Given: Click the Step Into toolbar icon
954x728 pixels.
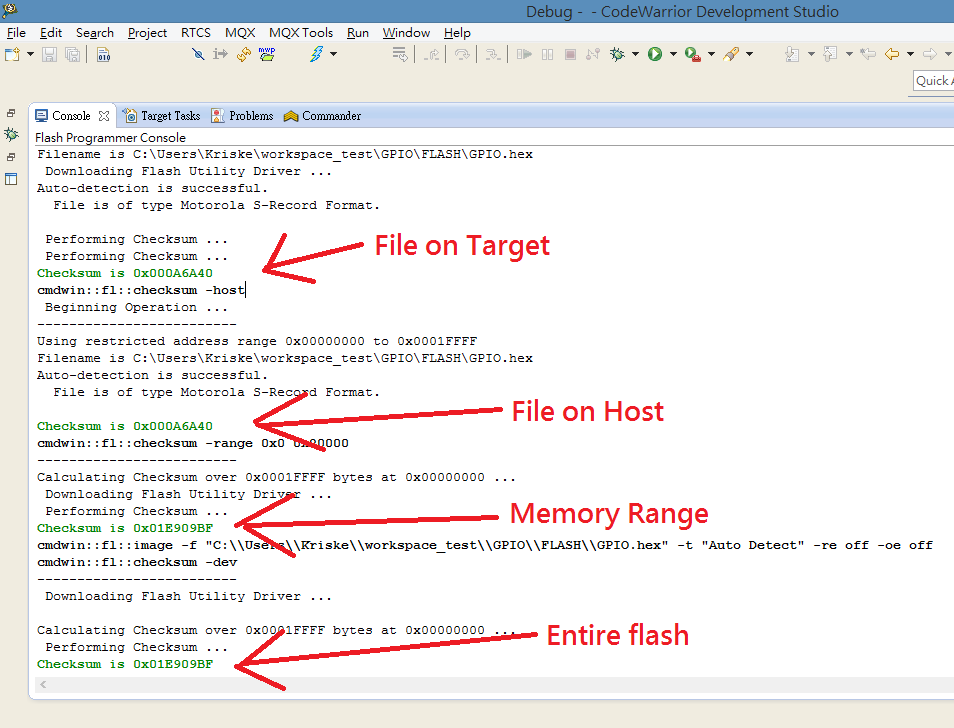Looking at the screenshot, I should point(493,55).
